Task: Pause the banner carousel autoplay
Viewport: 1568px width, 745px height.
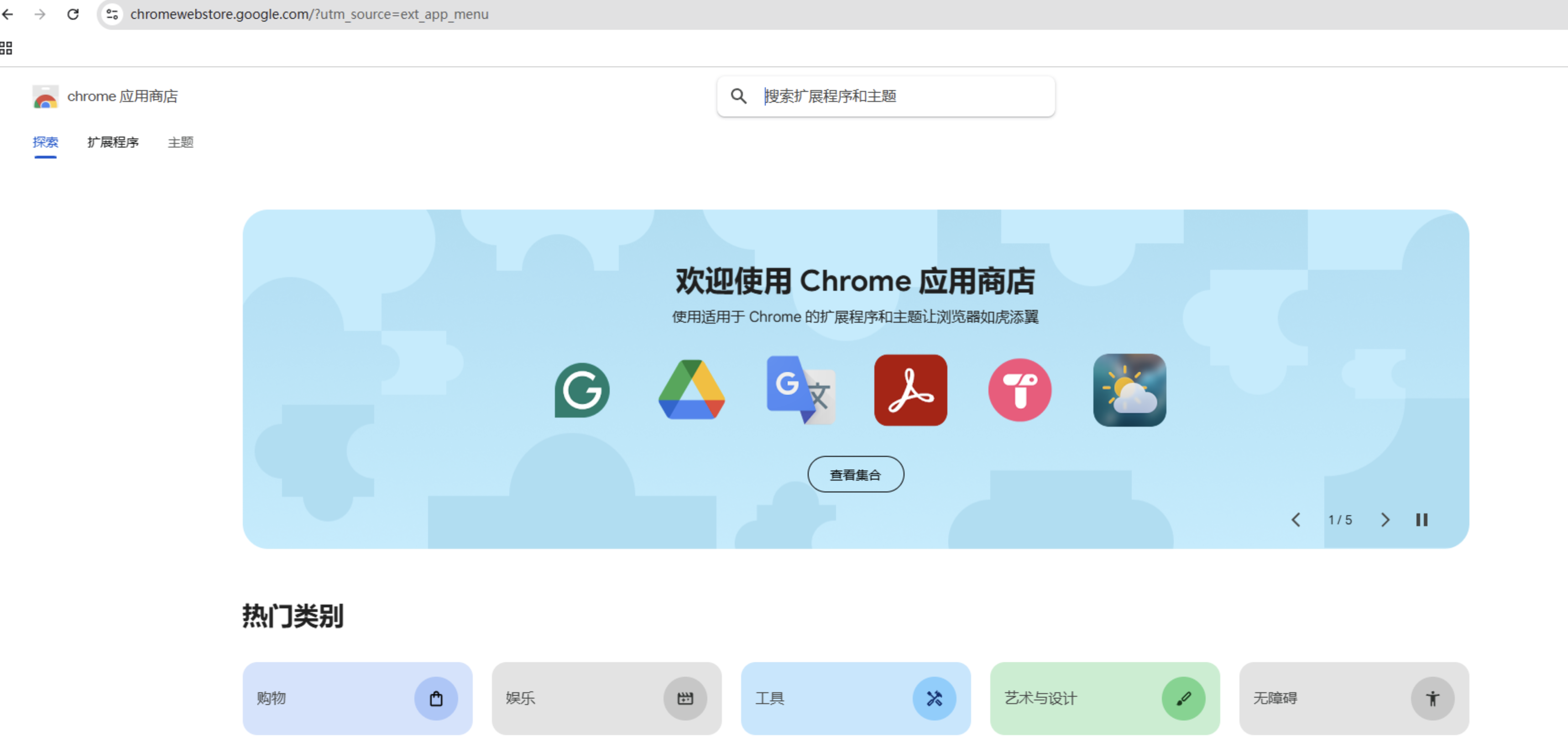Action: click(1422, 520)
